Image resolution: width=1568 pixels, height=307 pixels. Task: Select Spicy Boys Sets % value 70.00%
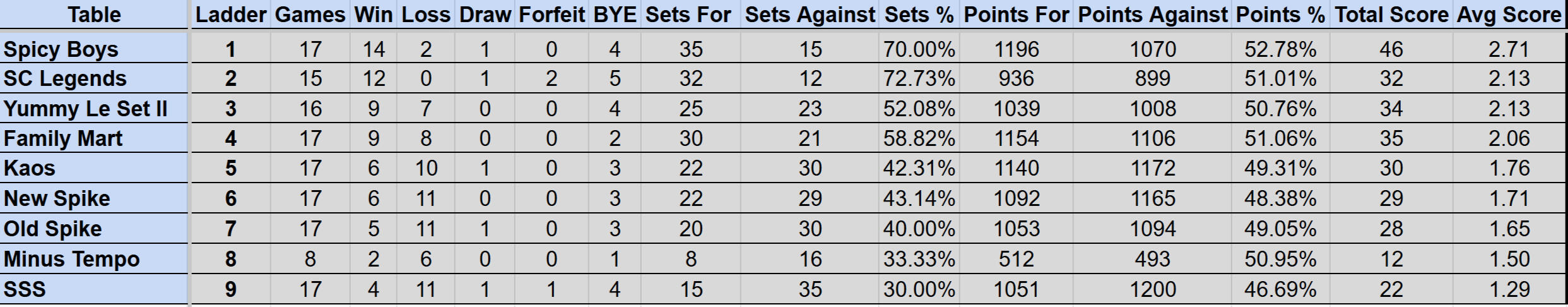click(x=919, y=49)
